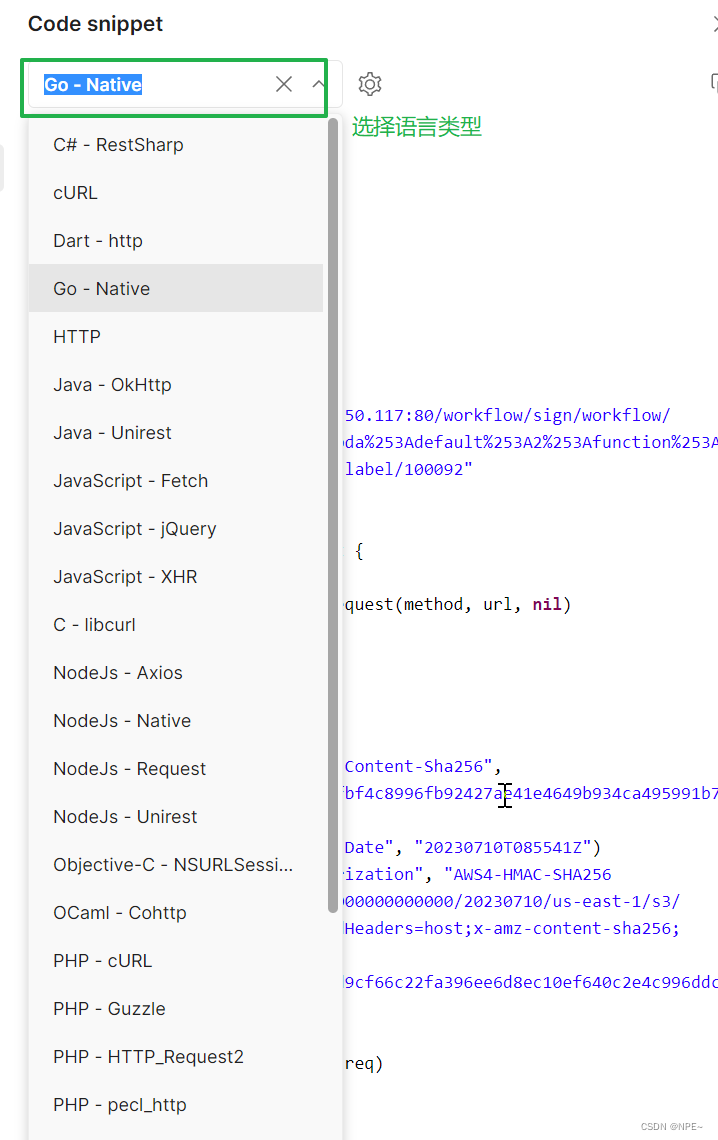Click the nil keyword in the code
This screenshot has width=718, height=1140.
click(546, 605)
